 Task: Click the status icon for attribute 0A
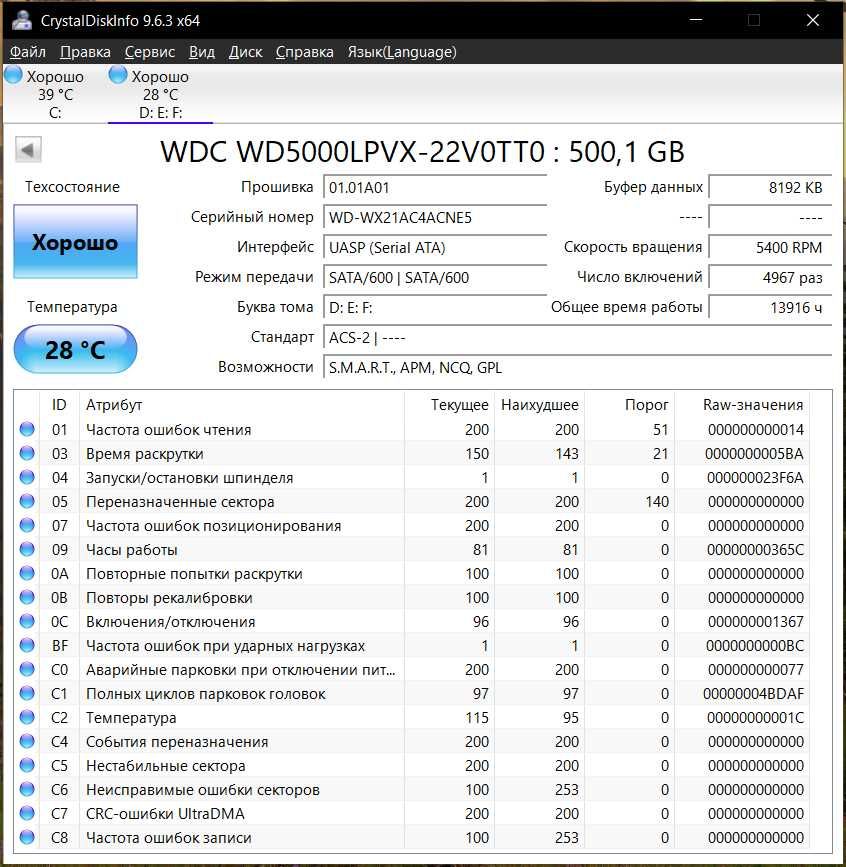click(x=27, y=573)
